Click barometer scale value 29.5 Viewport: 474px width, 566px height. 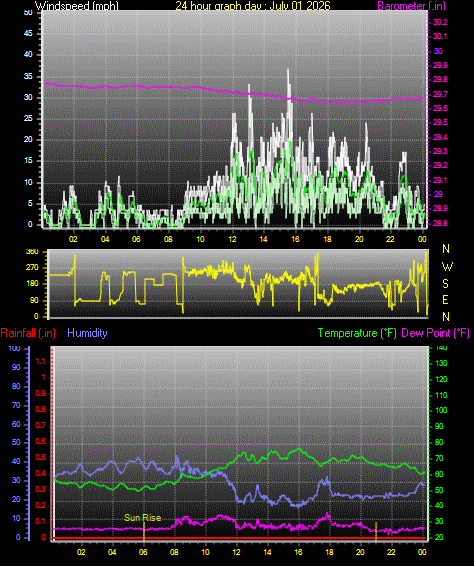(x=440, y=122)
